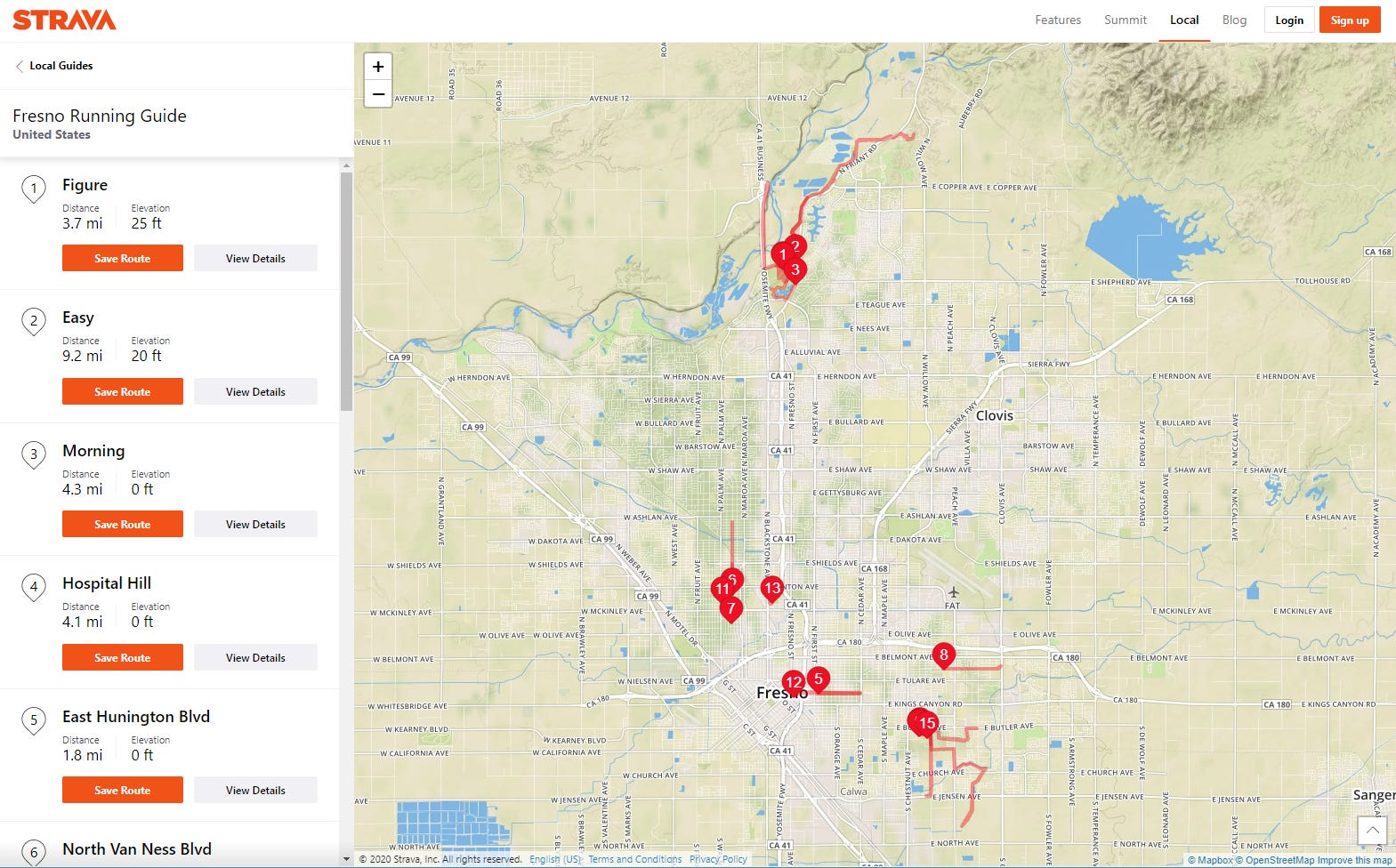Open the Hospital Hill route title

tap(107, 583)
